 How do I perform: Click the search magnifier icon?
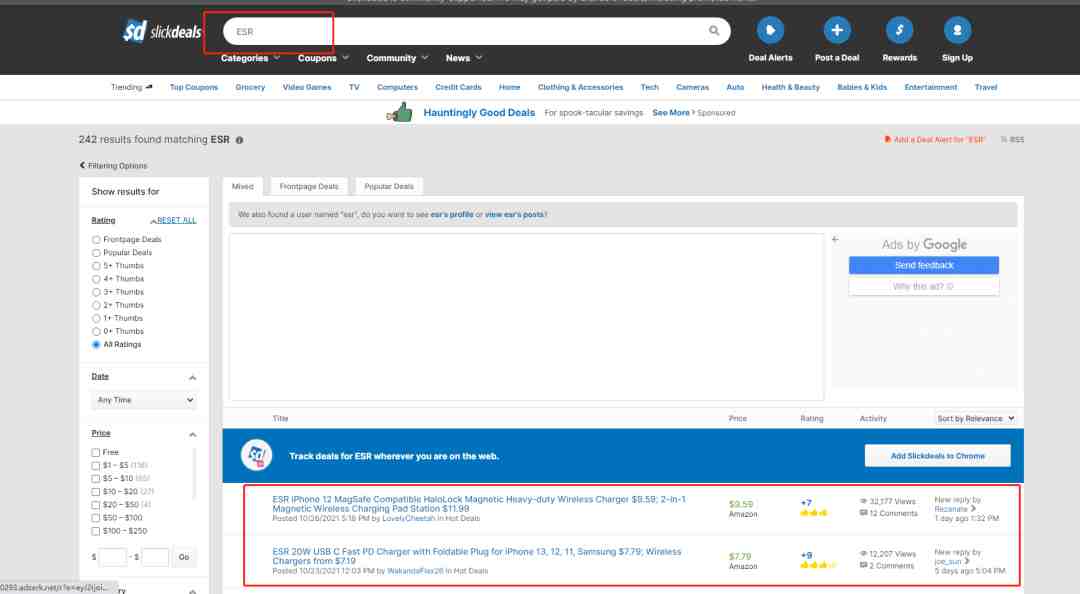point(714,30)
